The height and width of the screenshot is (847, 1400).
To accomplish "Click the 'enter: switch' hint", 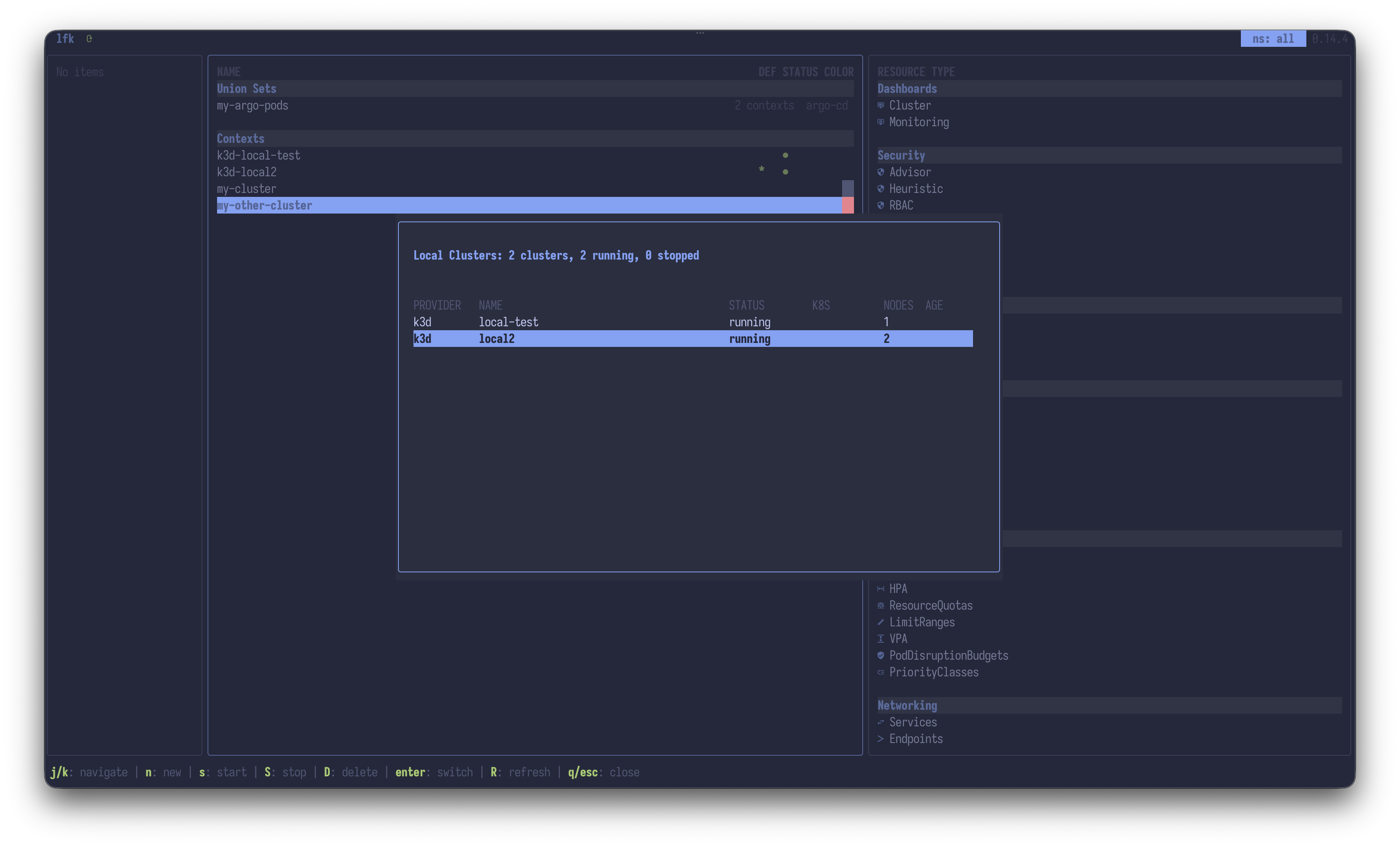I will (434, 772).
